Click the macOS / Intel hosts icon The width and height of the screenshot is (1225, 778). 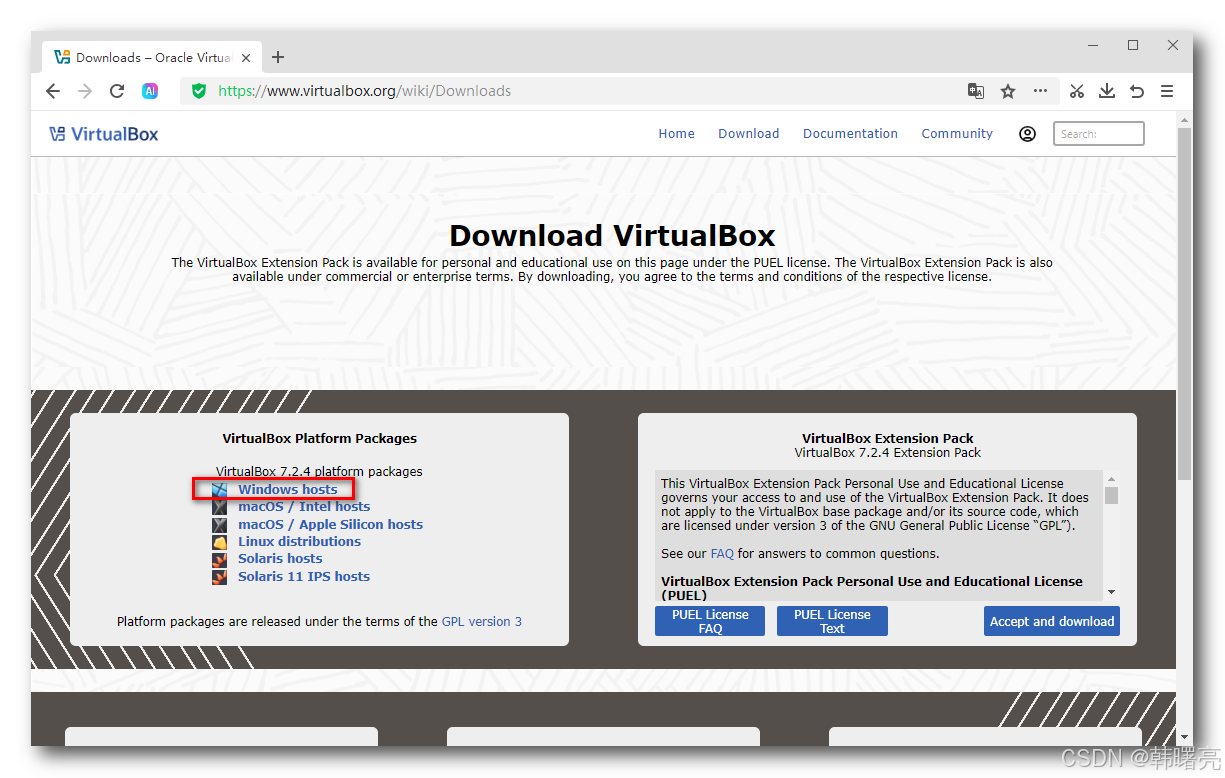tap(219, 507)
